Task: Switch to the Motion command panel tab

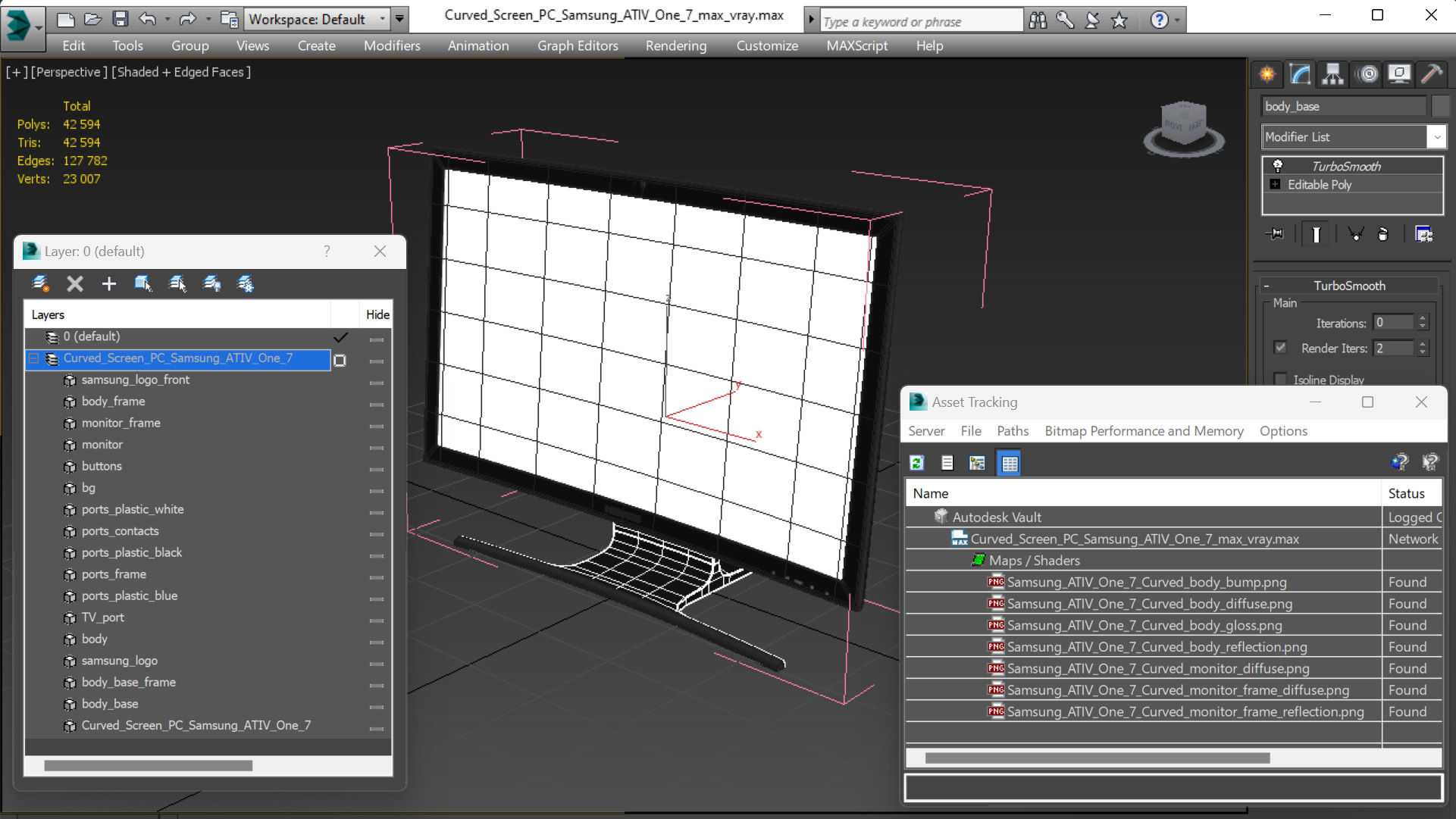Action: click(1368, 74)
